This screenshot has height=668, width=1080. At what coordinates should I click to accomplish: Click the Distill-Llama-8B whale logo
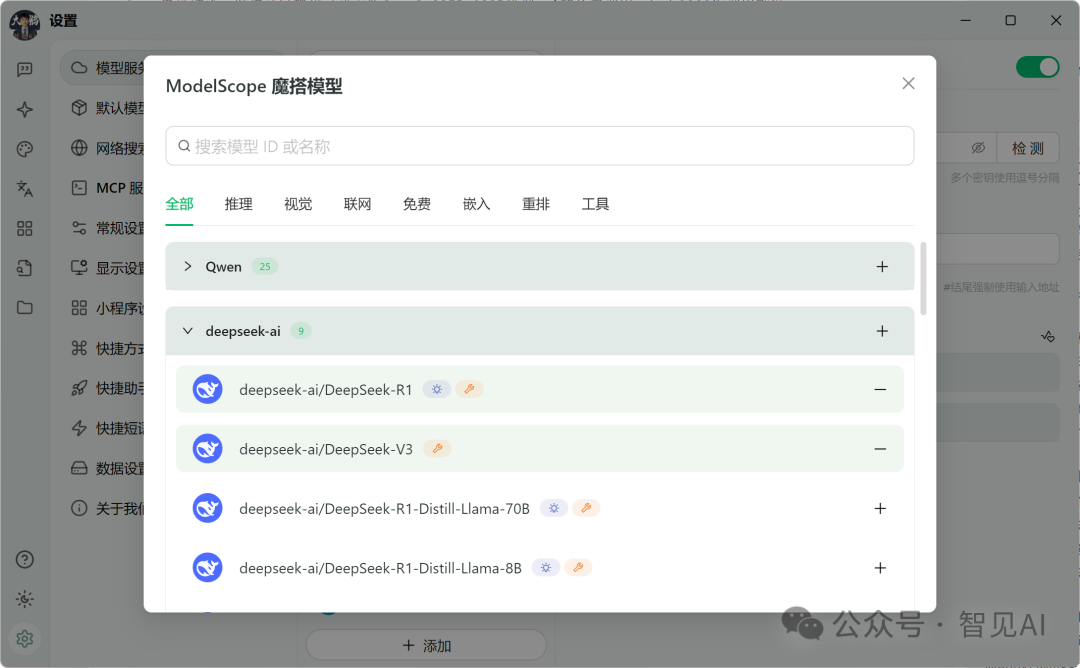point(207,567)
